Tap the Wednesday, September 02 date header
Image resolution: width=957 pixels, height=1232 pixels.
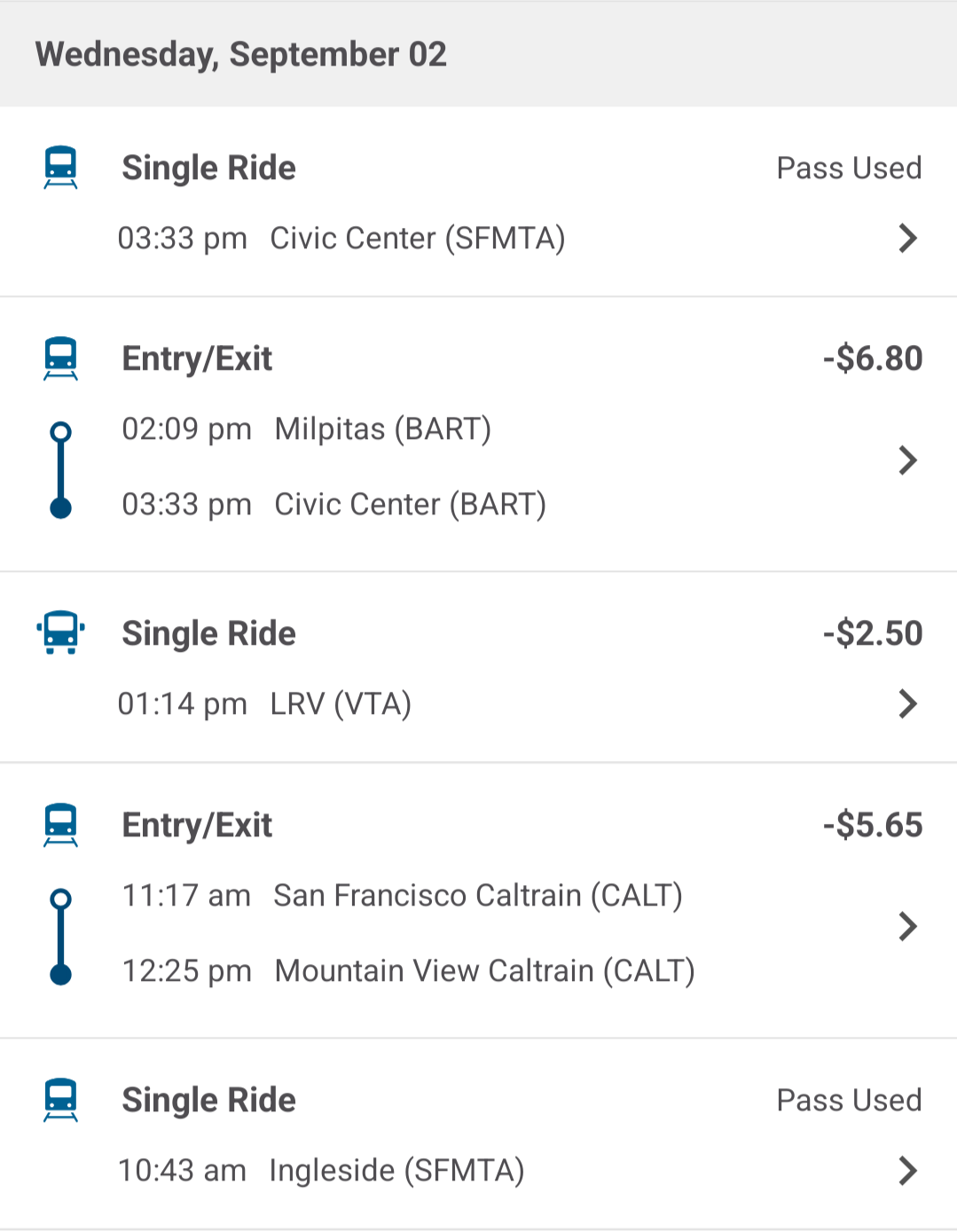pos(240,54)
